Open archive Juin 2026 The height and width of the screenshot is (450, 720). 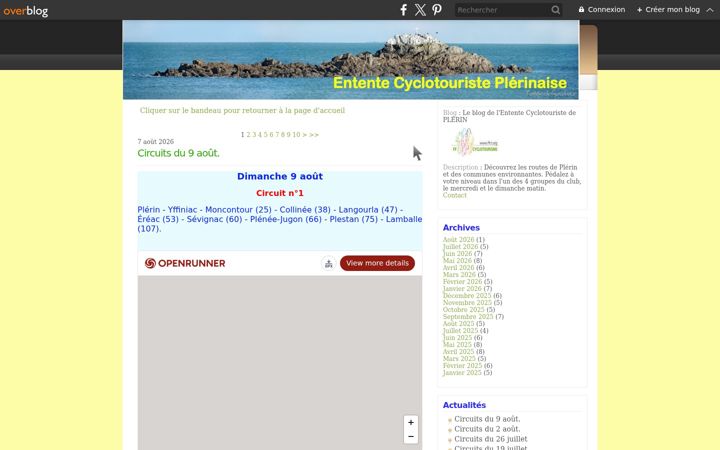pos(457,253)
